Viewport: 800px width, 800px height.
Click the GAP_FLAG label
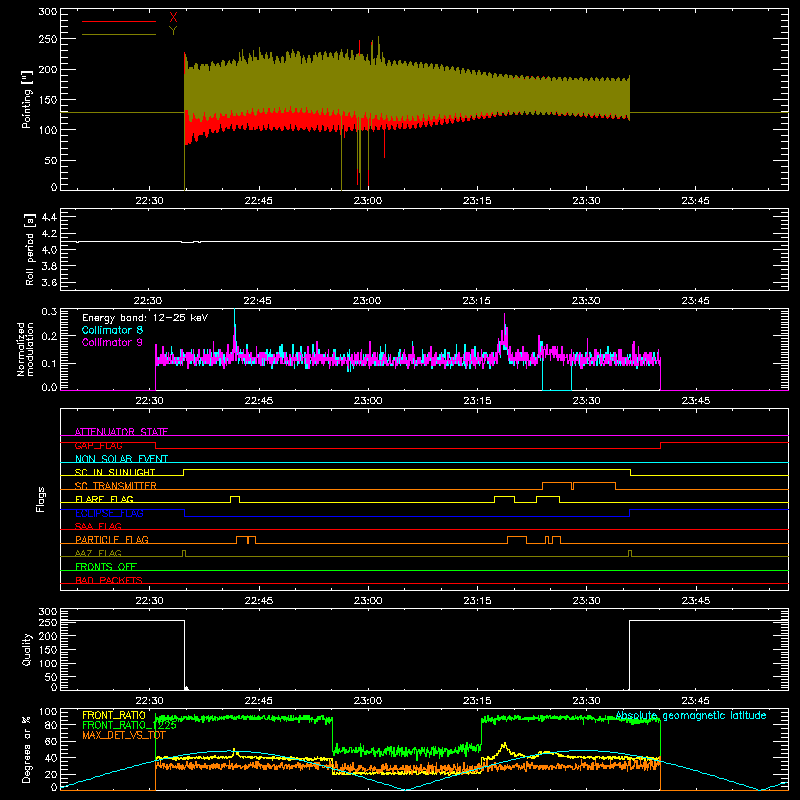point(98,445)
